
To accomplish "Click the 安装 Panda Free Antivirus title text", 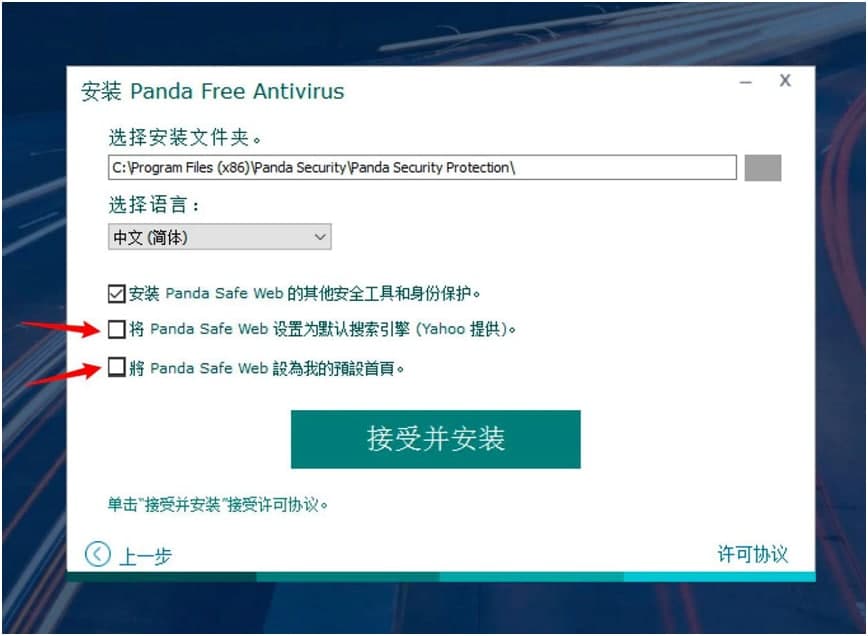I will [211, 91].
